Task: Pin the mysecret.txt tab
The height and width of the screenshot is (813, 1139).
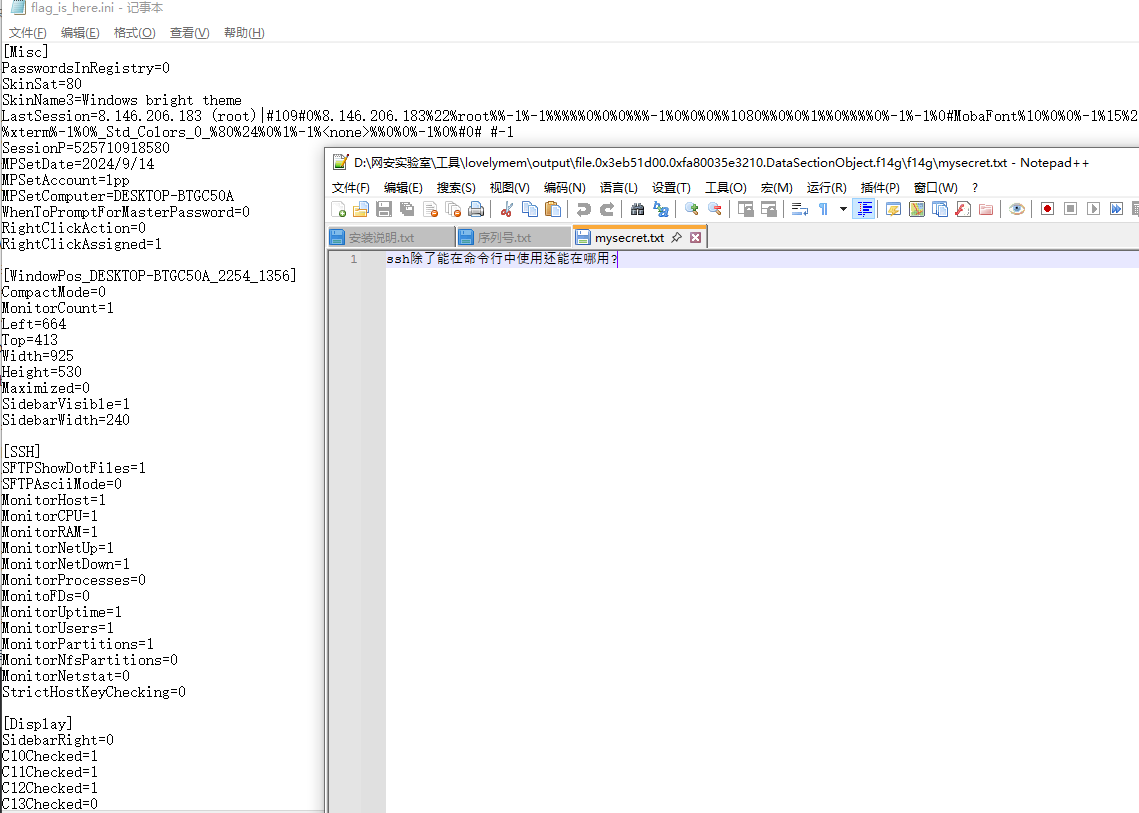Action: click(676, 238)
